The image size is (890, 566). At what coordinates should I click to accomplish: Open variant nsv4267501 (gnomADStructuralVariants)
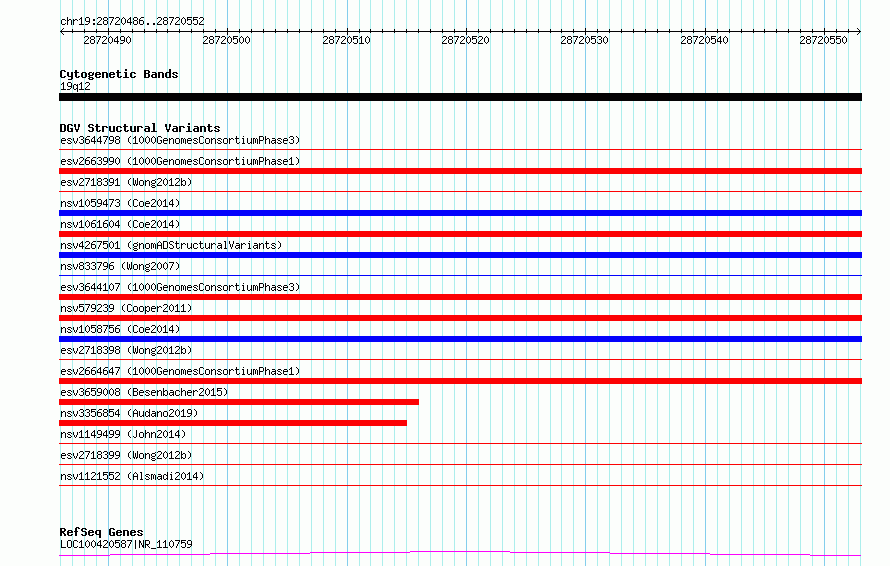click(171, 245)
